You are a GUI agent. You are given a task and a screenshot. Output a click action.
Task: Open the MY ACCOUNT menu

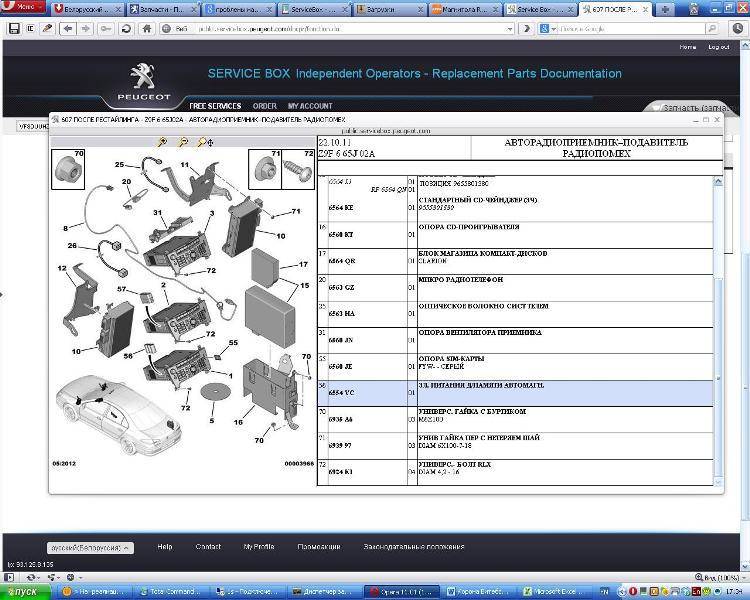point(310,106)
